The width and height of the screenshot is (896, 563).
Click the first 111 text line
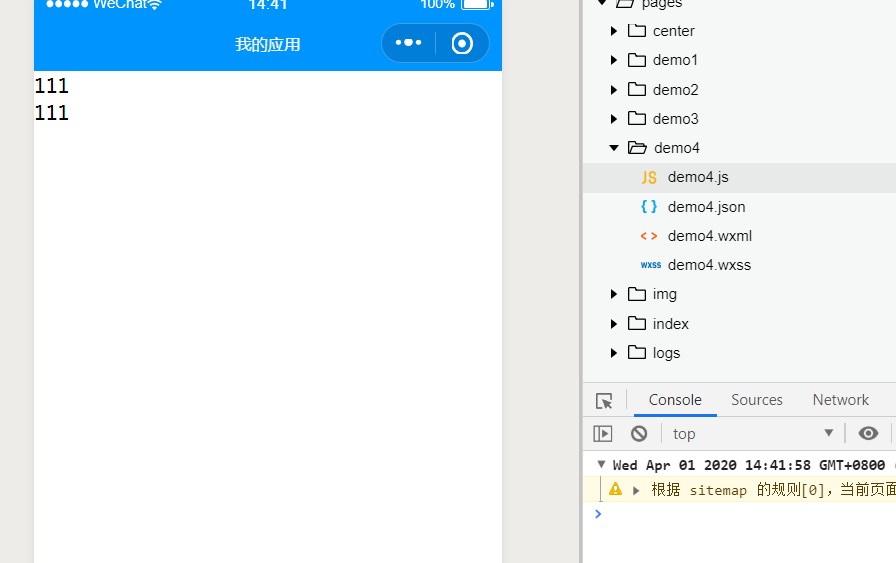pyautogui.click(x=51, y=86)
